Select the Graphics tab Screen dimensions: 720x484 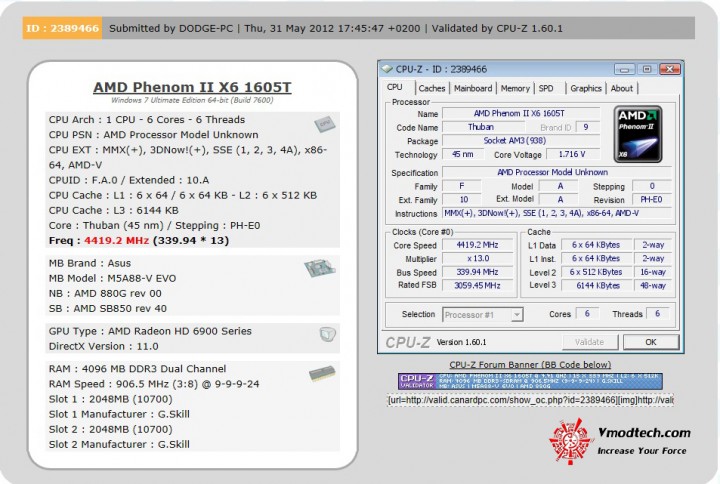pyautogui.click(x=585, y=88)
